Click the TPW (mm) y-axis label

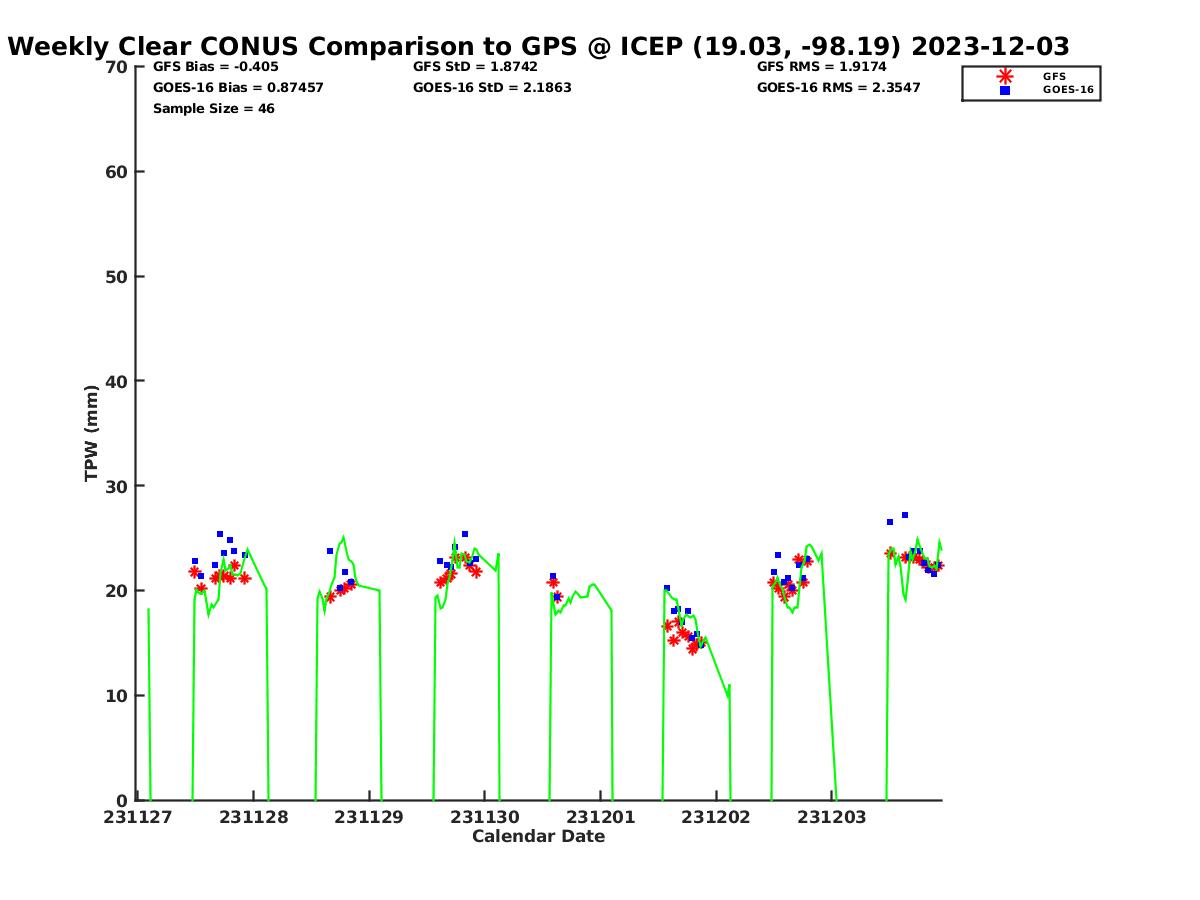click(92, 433)
